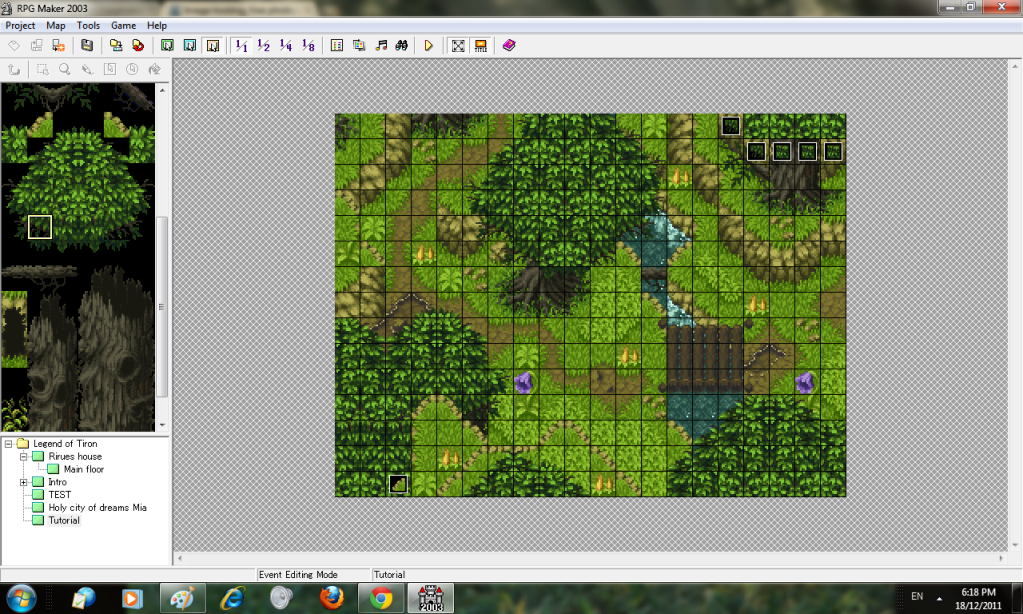Set map zoom scale to 1/1
Screen dimensions: 1023x614
pyautogui.click(x=241, y=45)
